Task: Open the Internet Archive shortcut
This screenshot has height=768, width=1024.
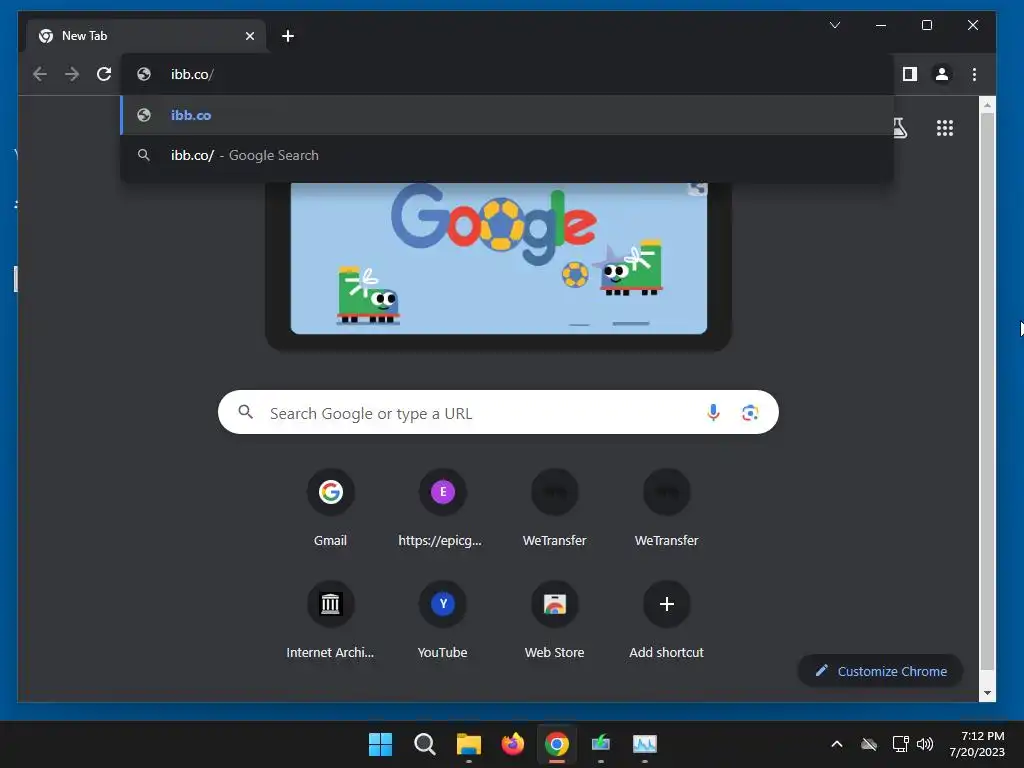Action: pos(330,621)
